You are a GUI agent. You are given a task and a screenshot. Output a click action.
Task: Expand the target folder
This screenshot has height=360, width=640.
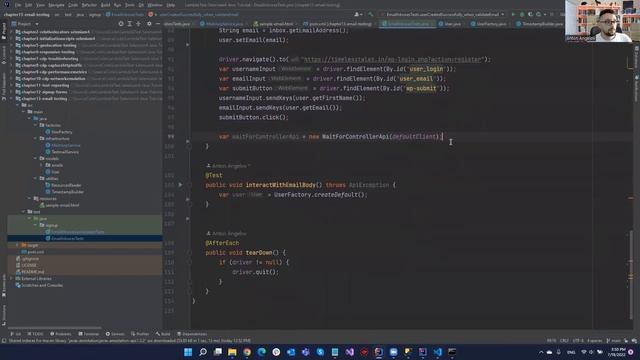[x=18, y=245]
